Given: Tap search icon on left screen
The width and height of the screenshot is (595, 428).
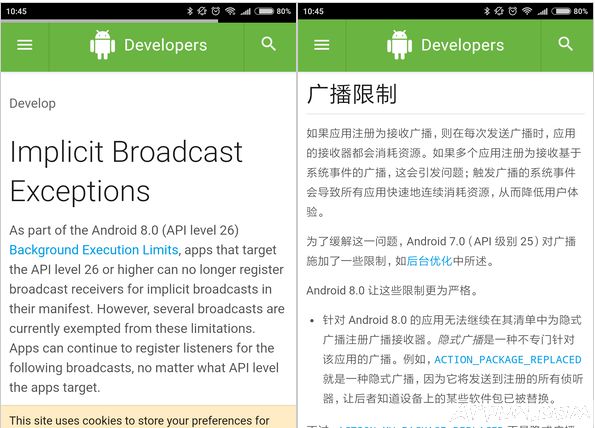Looking at the screenshot, I should coord(269,44).
